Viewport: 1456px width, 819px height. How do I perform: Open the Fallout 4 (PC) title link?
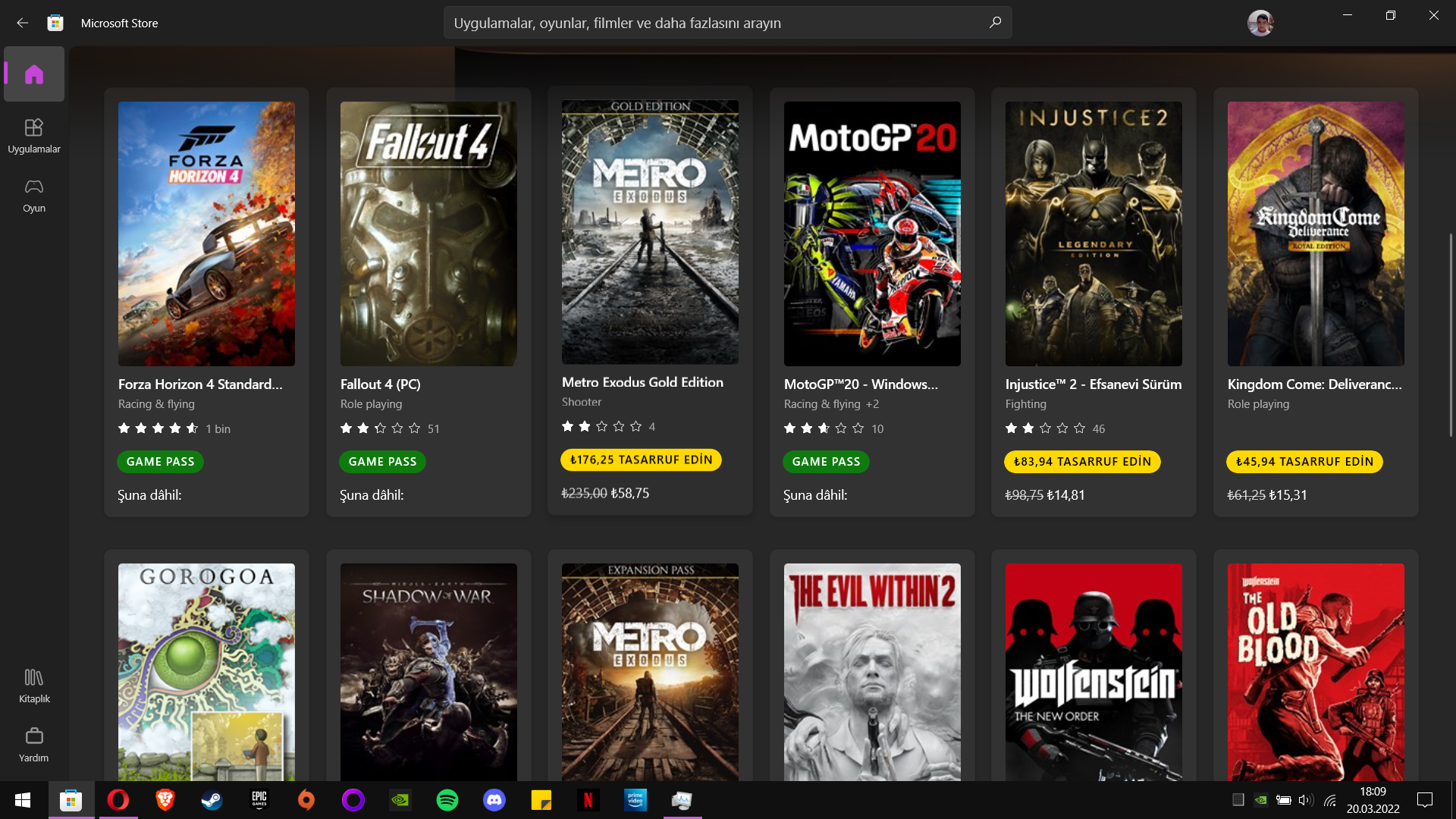tap(380, 384)
